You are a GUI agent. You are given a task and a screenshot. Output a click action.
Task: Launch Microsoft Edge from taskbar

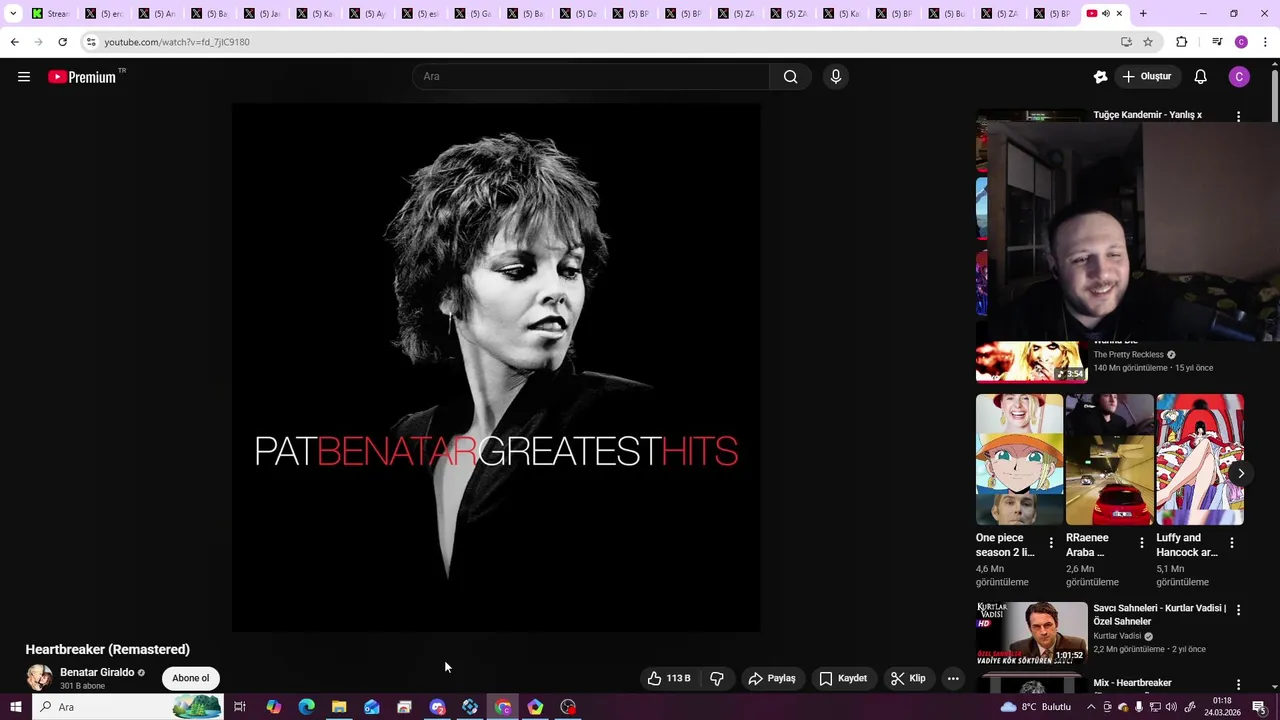[x=306, y=707]
